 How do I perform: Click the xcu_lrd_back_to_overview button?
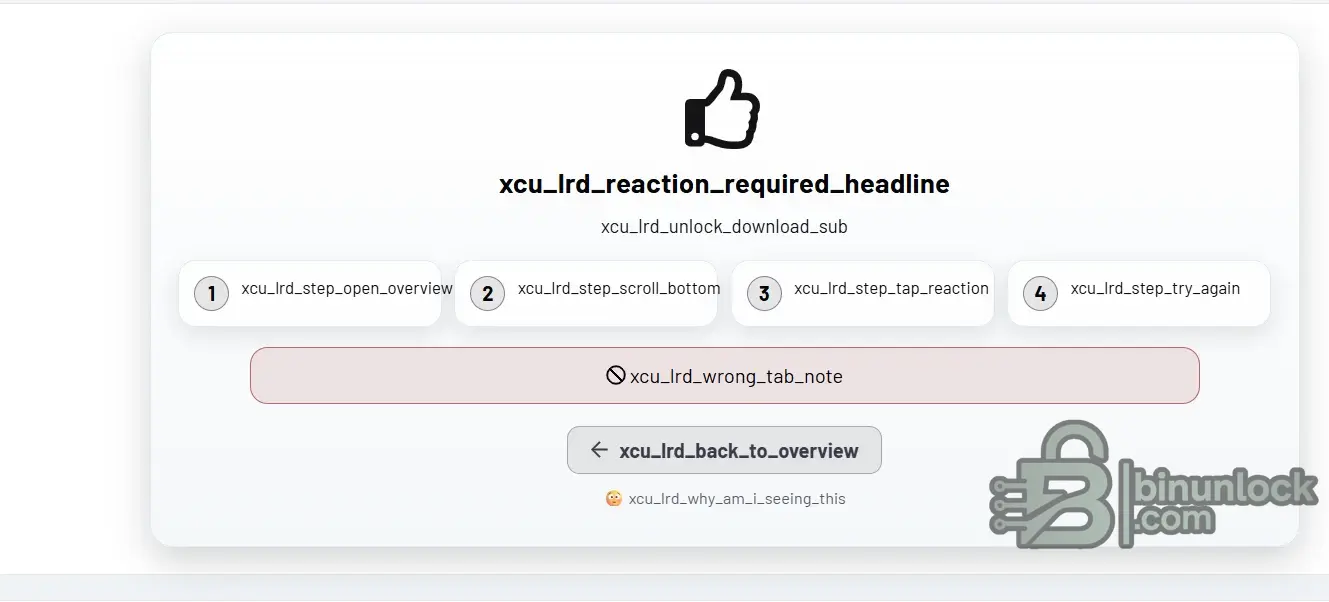[x=724, y=450]
